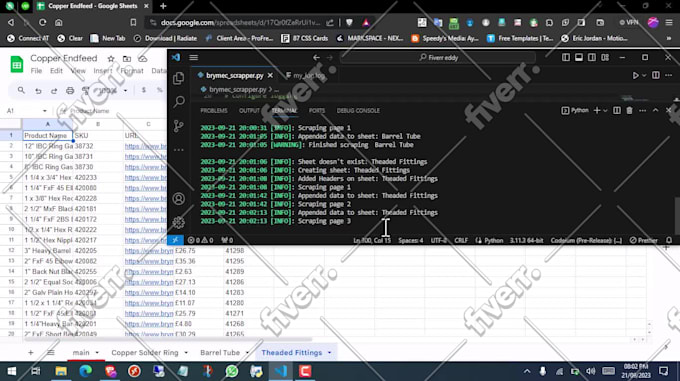Open launch profile dropdown next to plus

coord(605,111)
